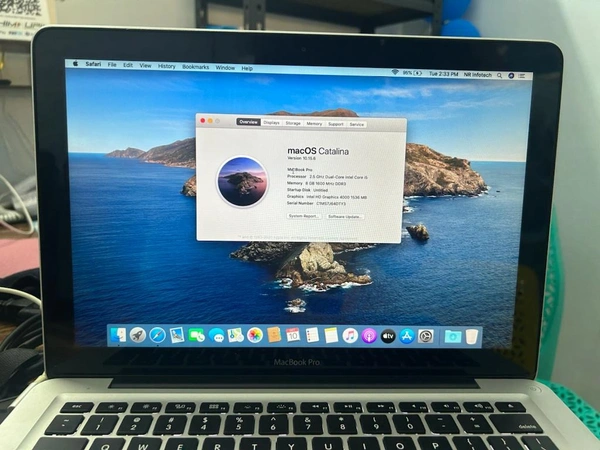Open the Apple TV app in dock
This screenshot has width=600, height=450.
[388, 336]
